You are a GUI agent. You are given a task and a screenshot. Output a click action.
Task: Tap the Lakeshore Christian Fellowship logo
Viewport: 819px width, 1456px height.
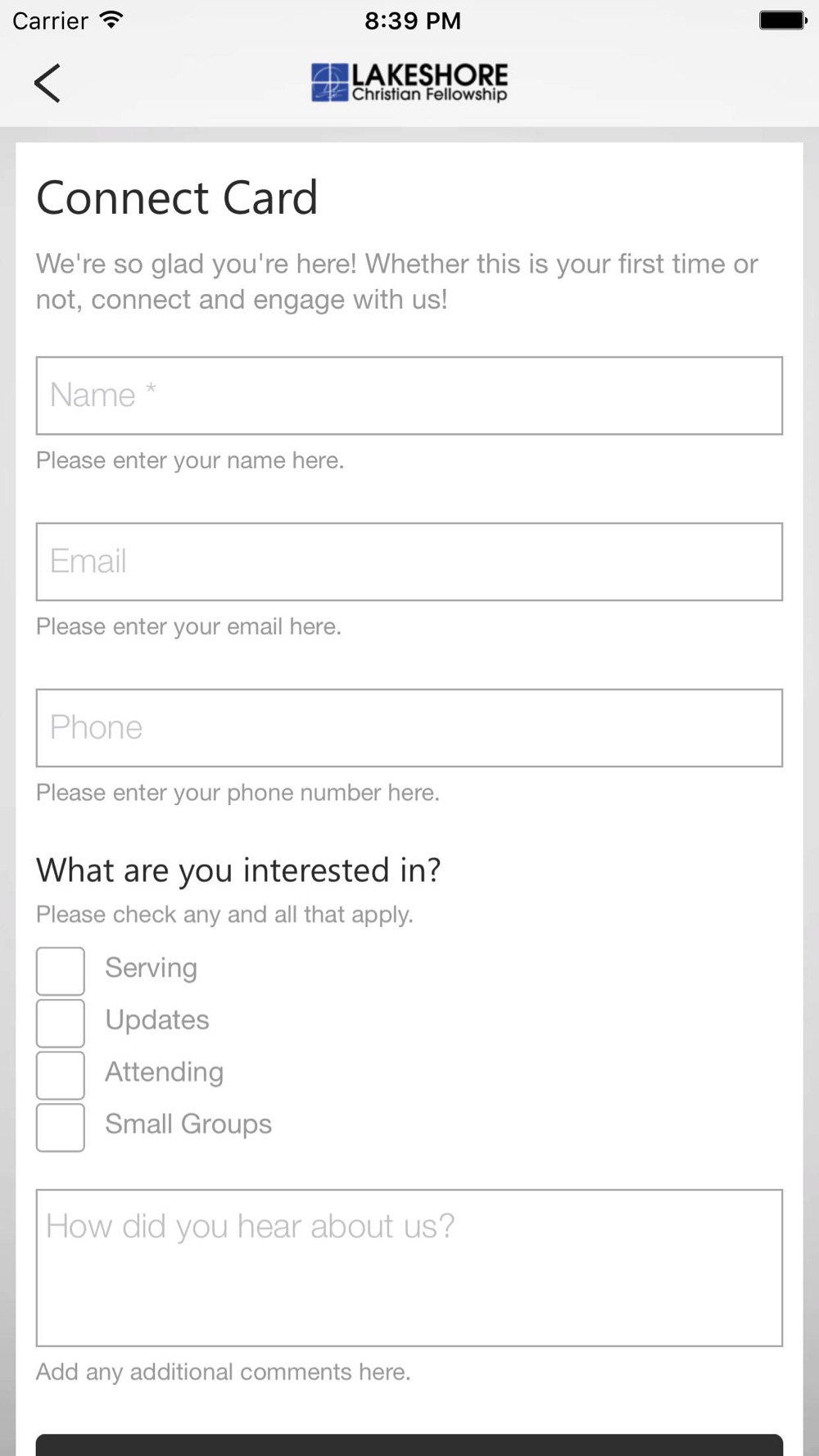tap(409, 83)
